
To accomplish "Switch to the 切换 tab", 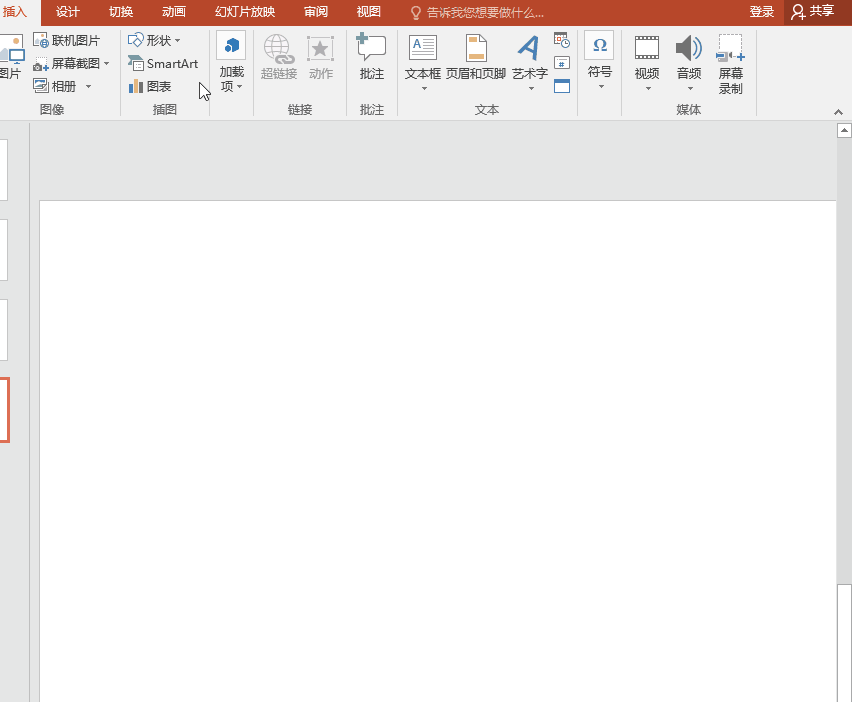I will pyautogui.click(x=121, y=12).
